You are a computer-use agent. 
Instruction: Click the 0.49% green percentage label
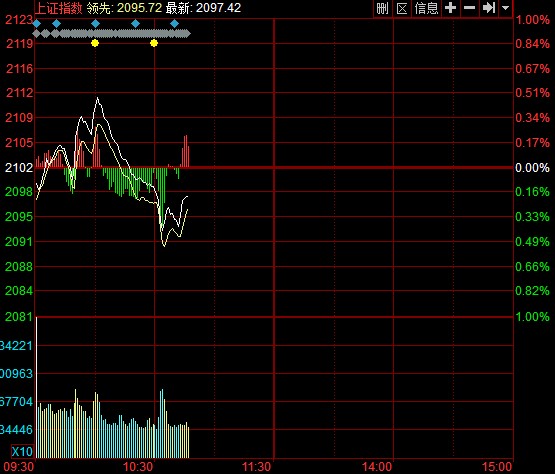click(x=532, y=242)
